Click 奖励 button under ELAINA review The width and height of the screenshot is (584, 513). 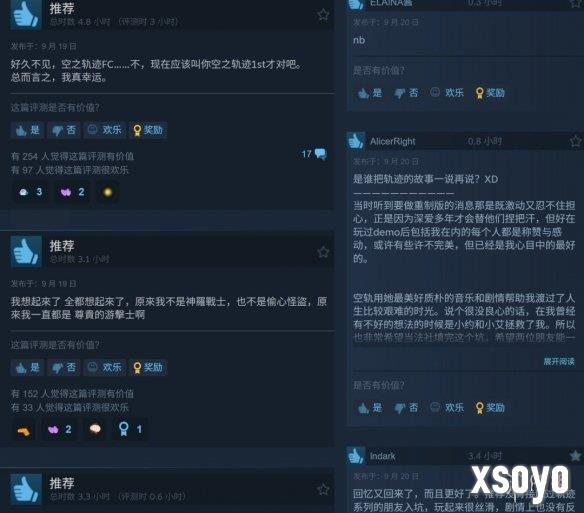click(490, 92)
